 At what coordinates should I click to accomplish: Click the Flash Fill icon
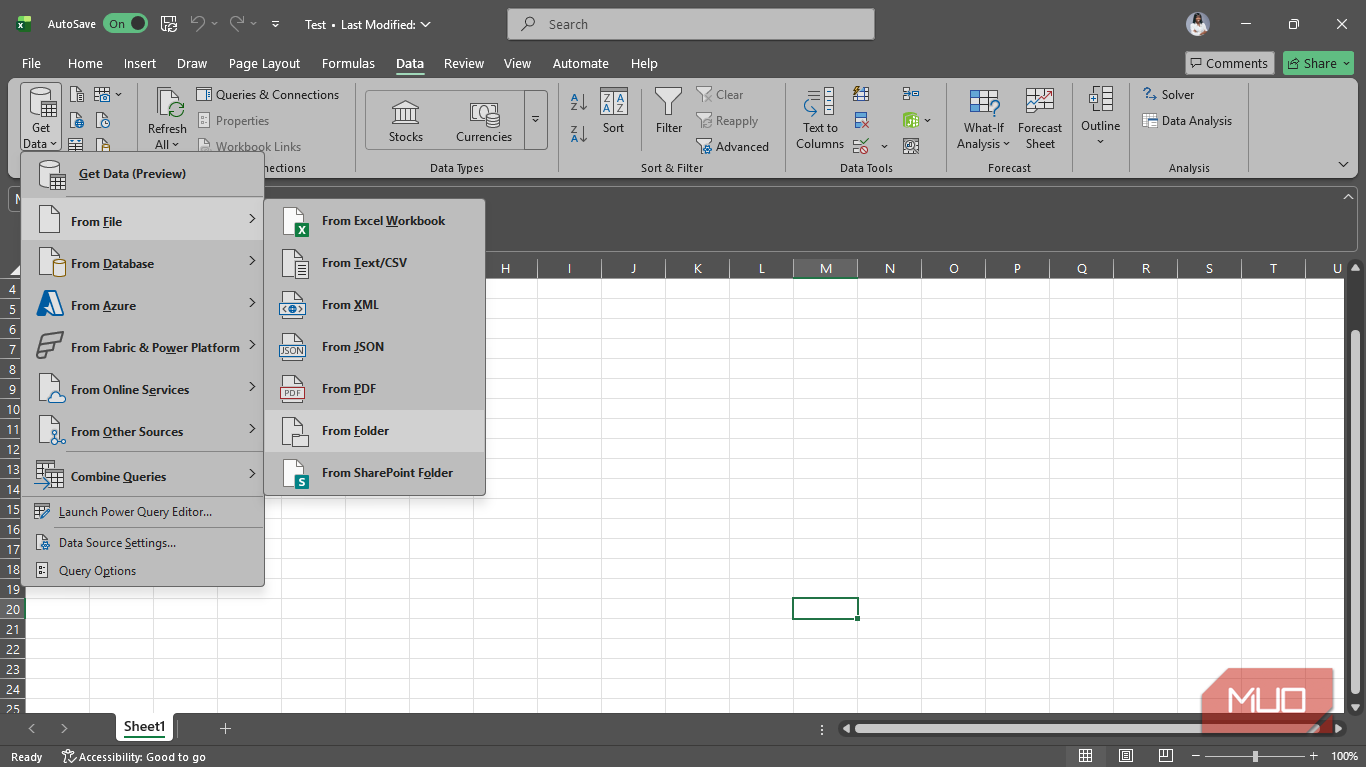click(x=861, y=94)
